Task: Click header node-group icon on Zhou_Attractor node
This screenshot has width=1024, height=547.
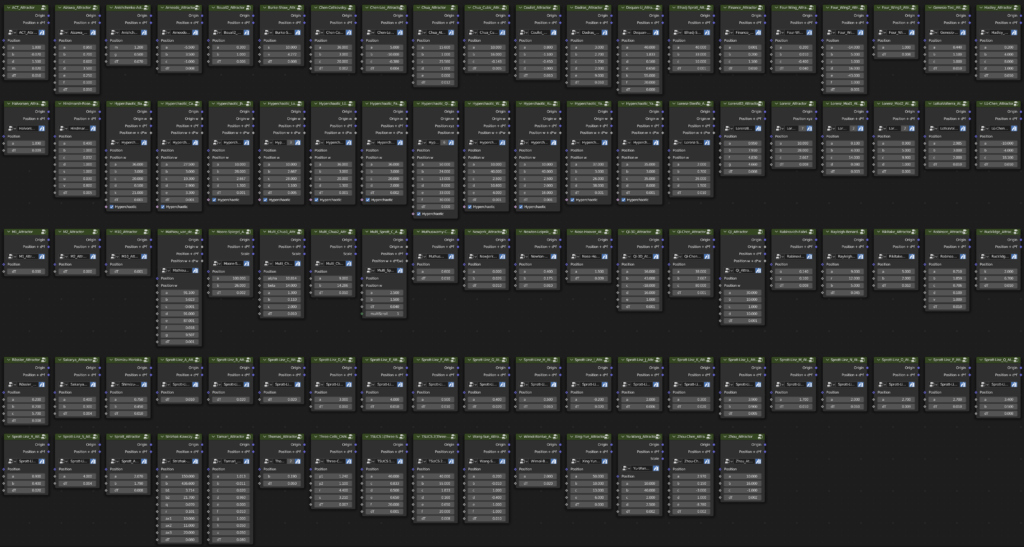Action: 760,437
